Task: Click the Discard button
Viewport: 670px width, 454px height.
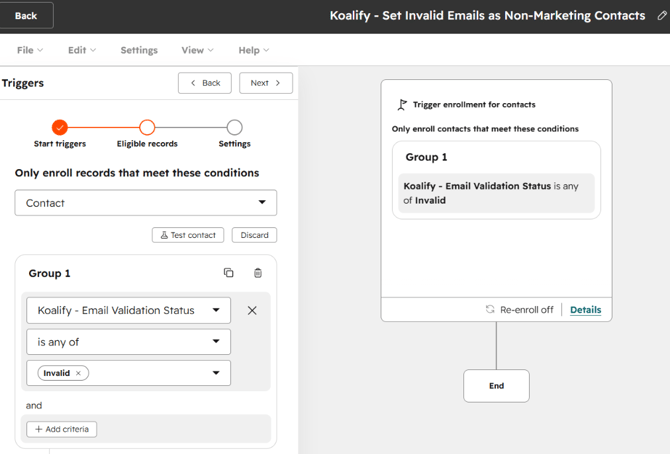Action: click(254, 235)
